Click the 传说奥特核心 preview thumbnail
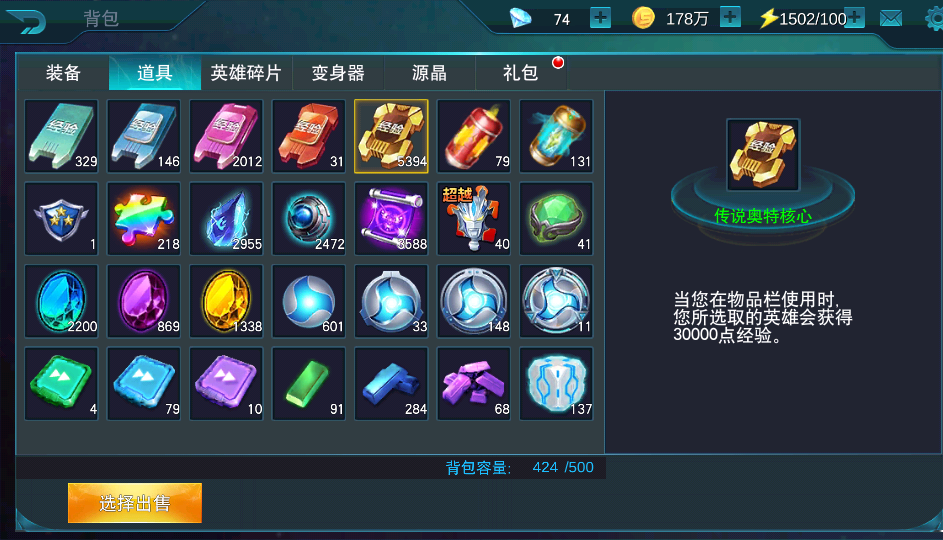Image resolution: width=943 pixels, height=540 pixels. click(763, 155)
